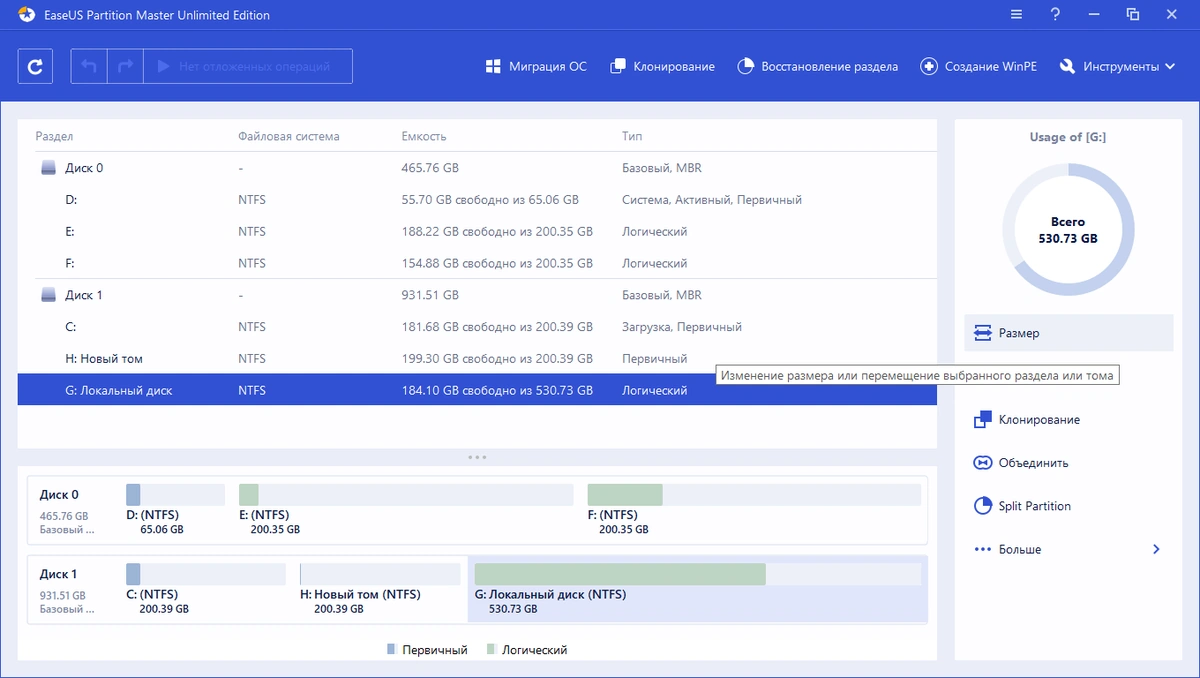
Task: Click the Тип column header
Action: pyautogui.click(x=632, y=136)
